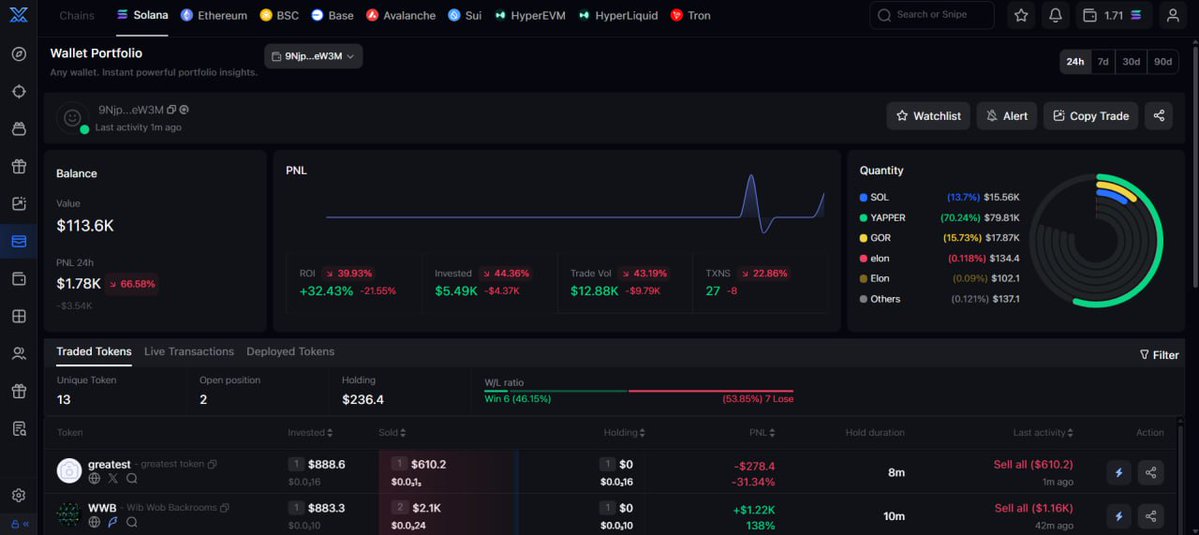
Task: Copy the 9Njp...eW3M wallet address
Action: click(x=171, y=109)
